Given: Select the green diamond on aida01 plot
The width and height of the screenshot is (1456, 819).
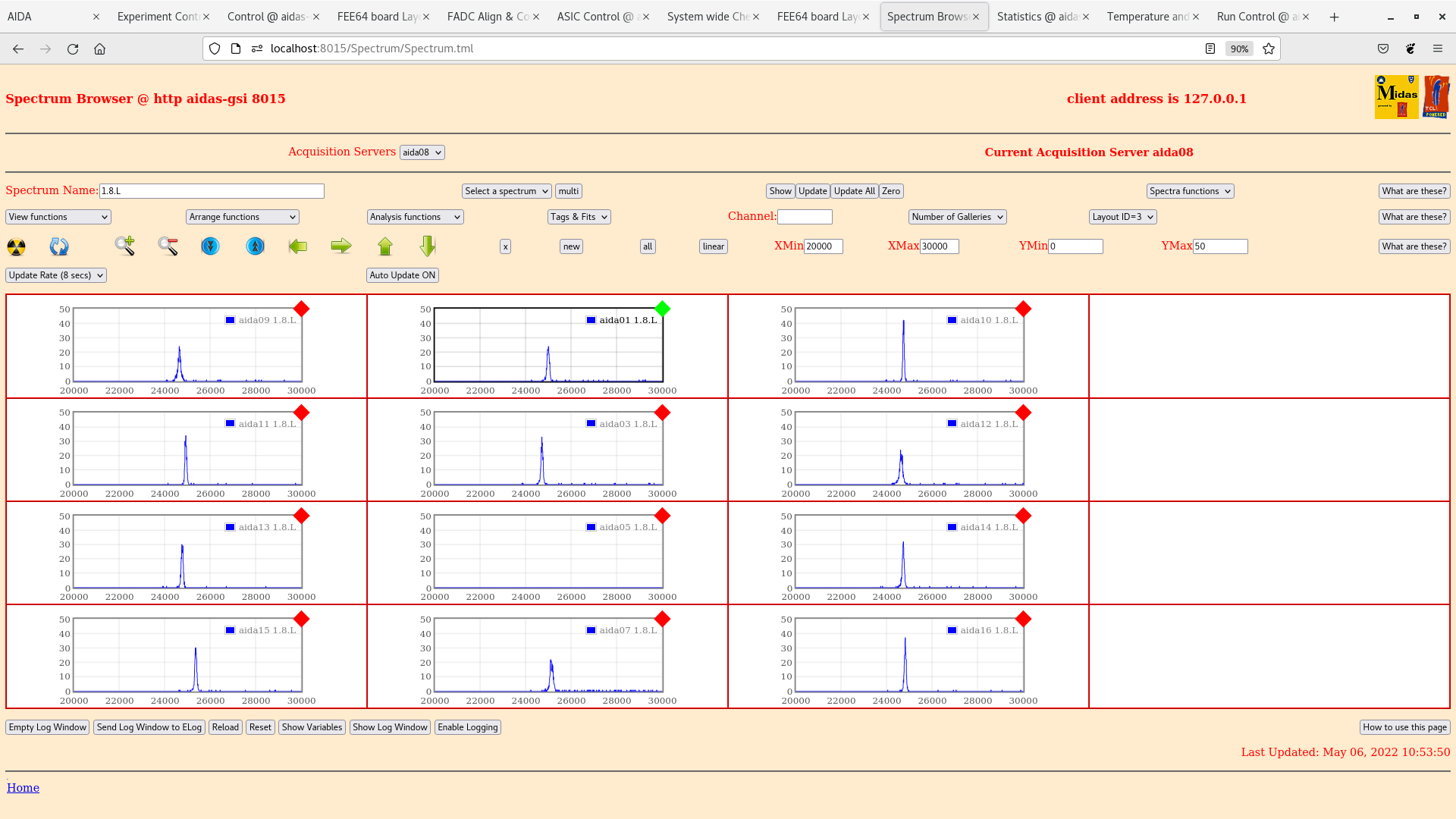Looking at the screenshot, I should pyautogui.click(x=662, y=309).
